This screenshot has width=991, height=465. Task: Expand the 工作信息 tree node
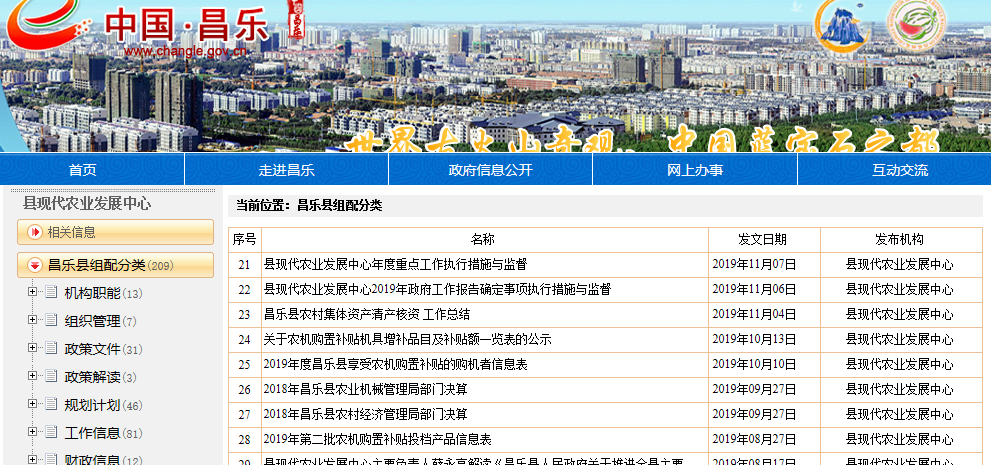click(x=33, y=432)
